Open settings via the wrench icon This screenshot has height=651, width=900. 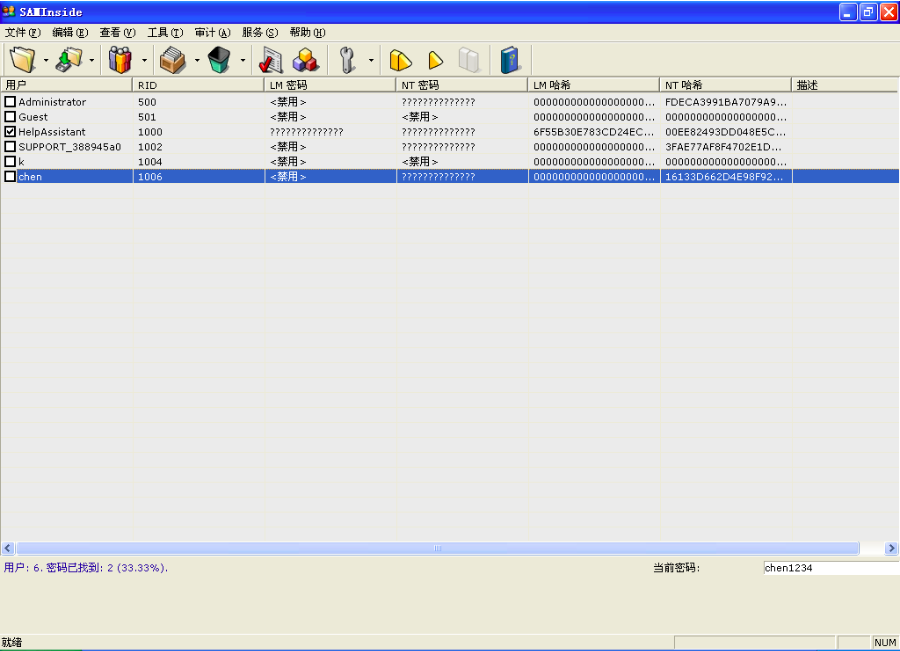click(347, 59)
